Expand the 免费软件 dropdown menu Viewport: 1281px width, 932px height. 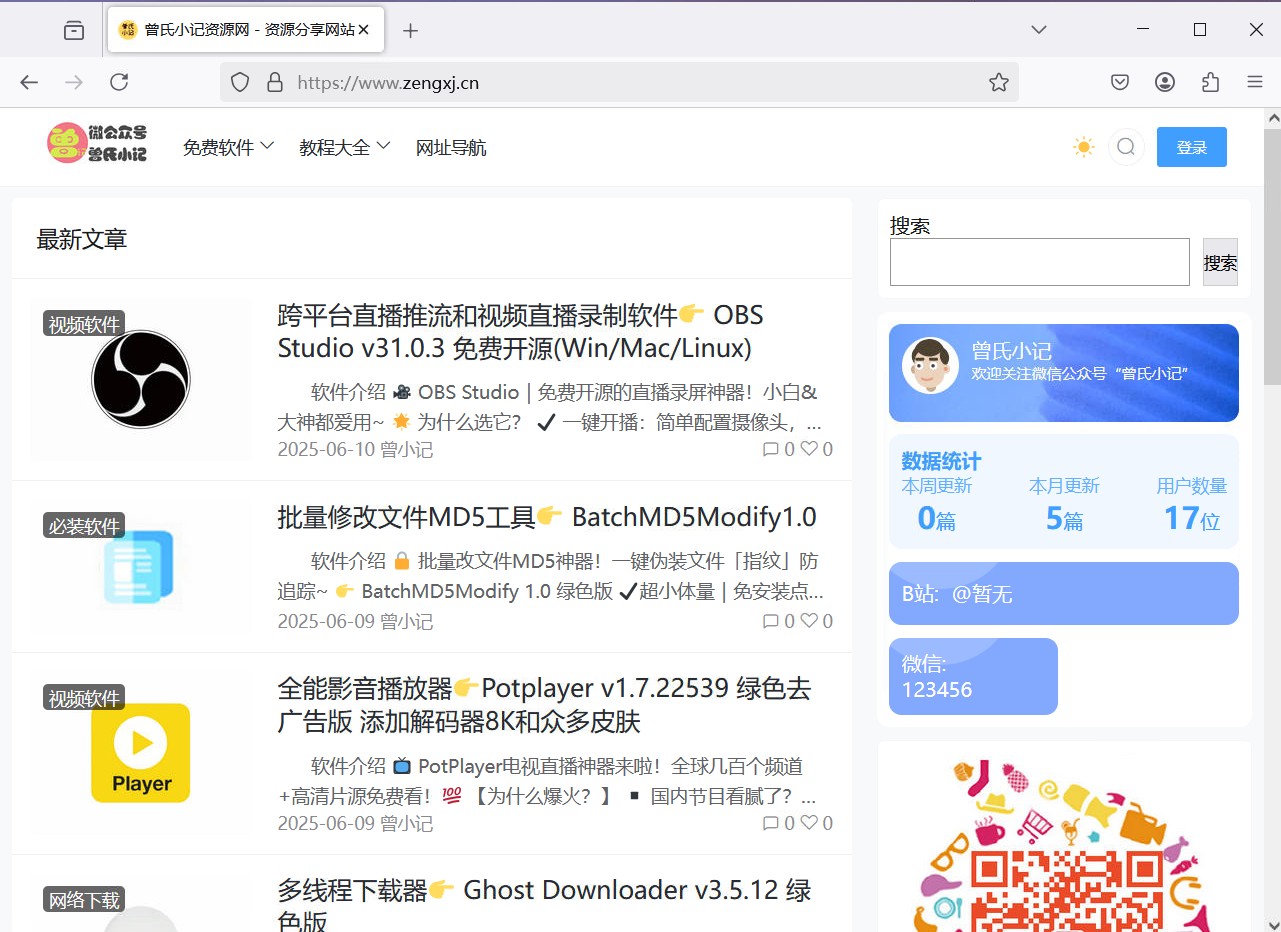[228, 147]
